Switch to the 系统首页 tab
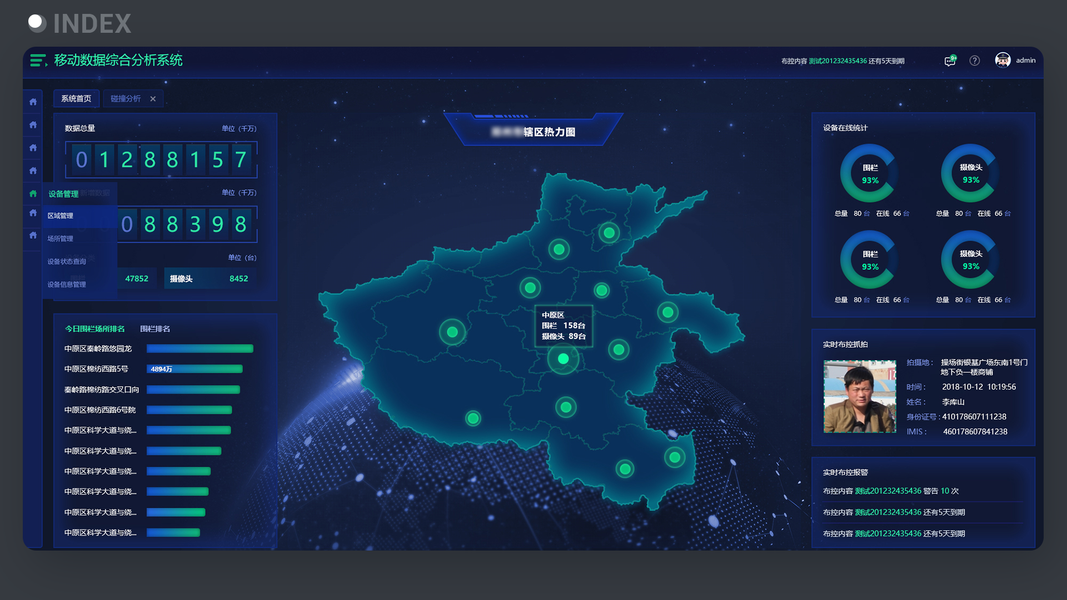This screenshot has width=1067, height=600. [x=76, y=99]
